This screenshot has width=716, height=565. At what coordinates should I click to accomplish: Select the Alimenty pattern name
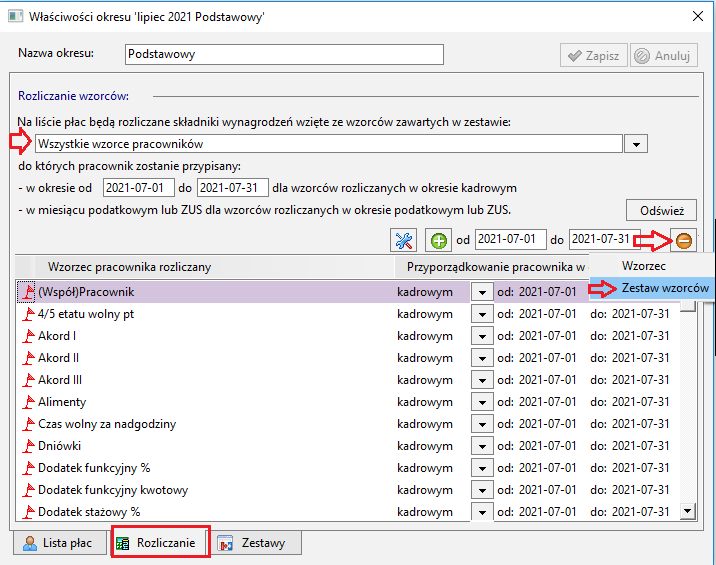pyautogui.click(x=62, y=402)
